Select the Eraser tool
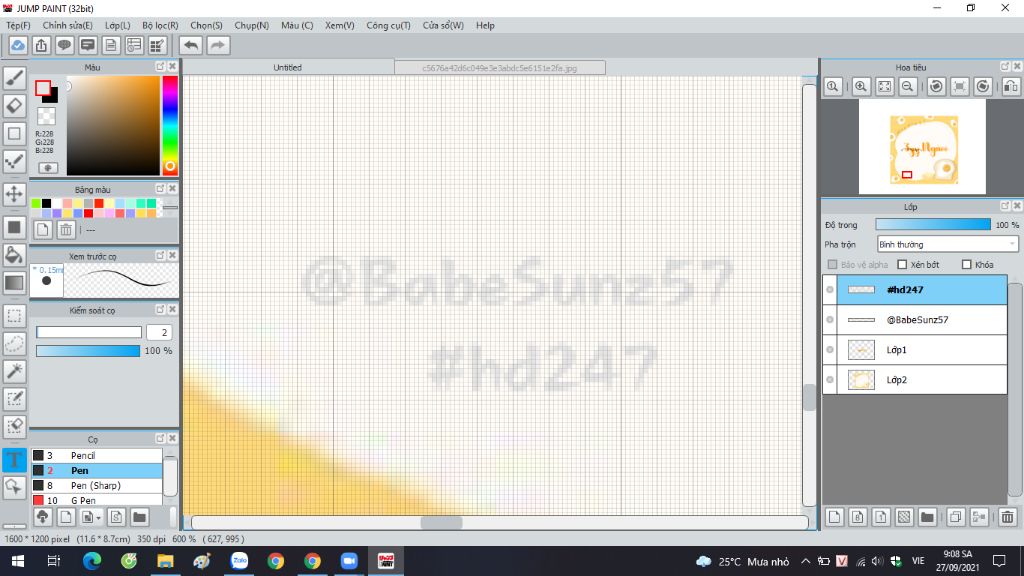Screen dimensions: 1024x576 [14, 105]
